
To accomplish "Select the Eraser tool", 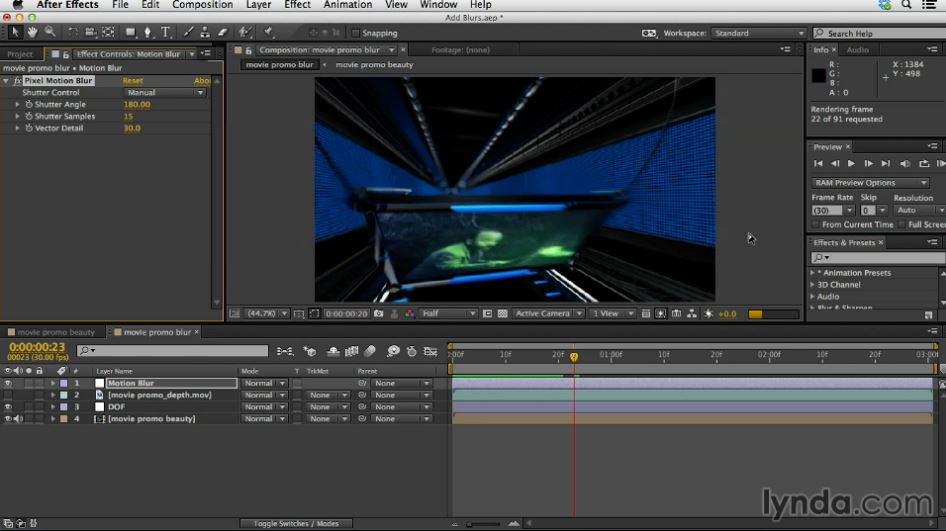I will coord(223,32).
